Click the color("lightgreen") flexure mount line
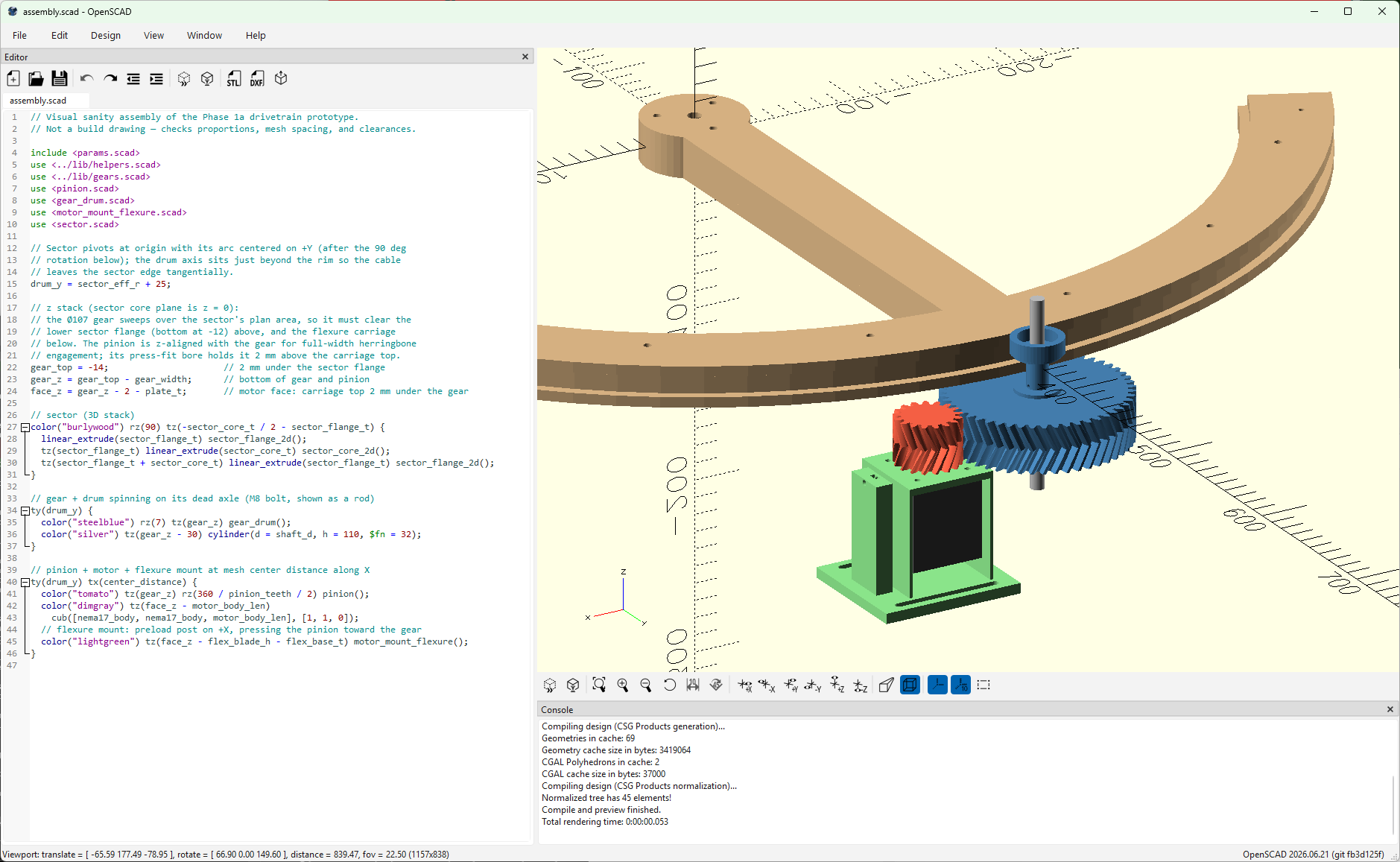 (x=255, y=641)
